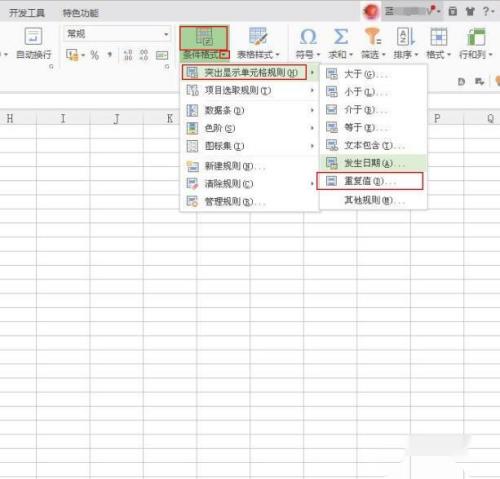The image size is (500, 479).
Task: Open the alignment dialog launcher below 自动换行
Action: pyautogui.click(x=51, y=67)
